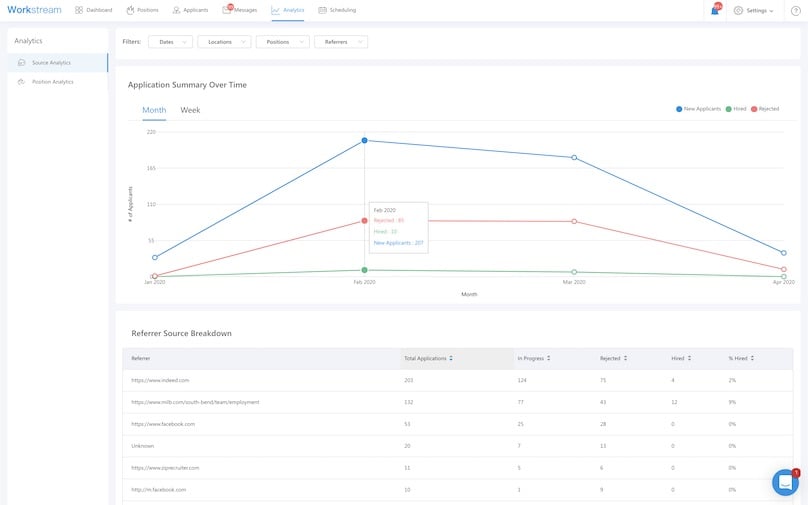Screen dimensions: 808x505
Task: Open the notifications bell icon
Action: (715, 10)
